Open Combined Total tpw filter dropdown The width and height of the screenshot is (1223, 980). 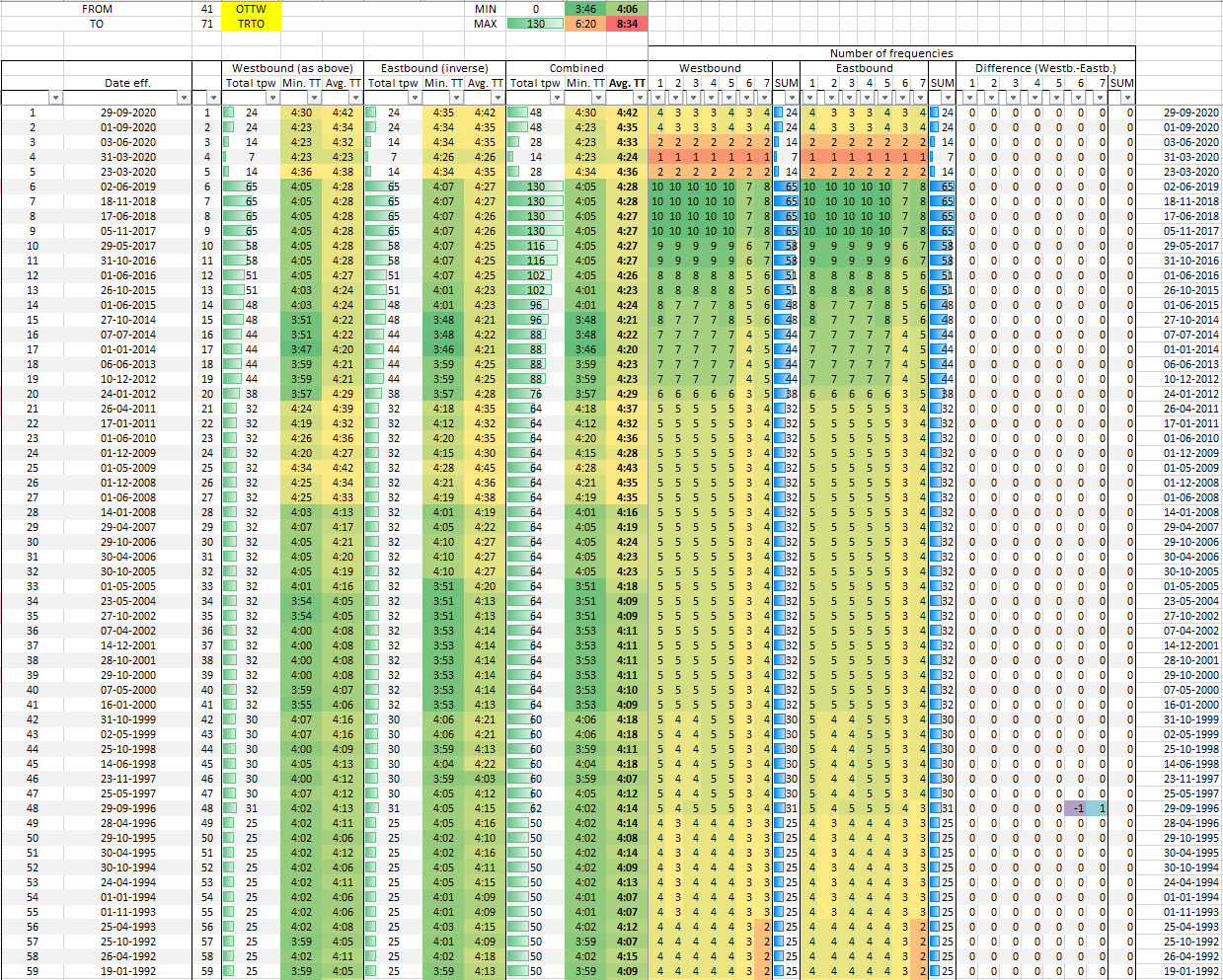click(x=556, y=98)
